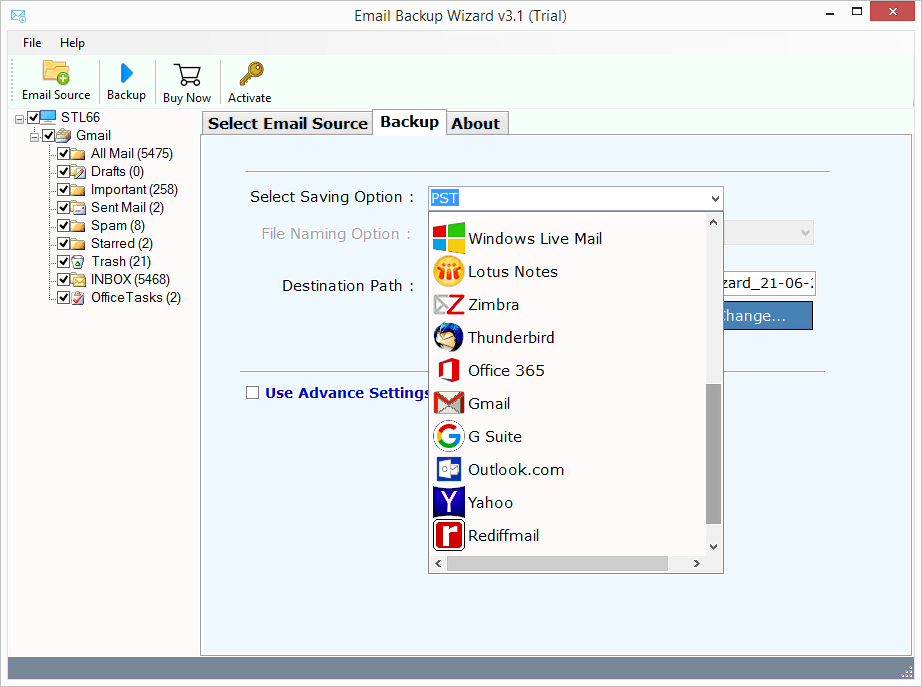Click the Destination Path text field
The height and width of the screenshot is (687, 922).
769,283
